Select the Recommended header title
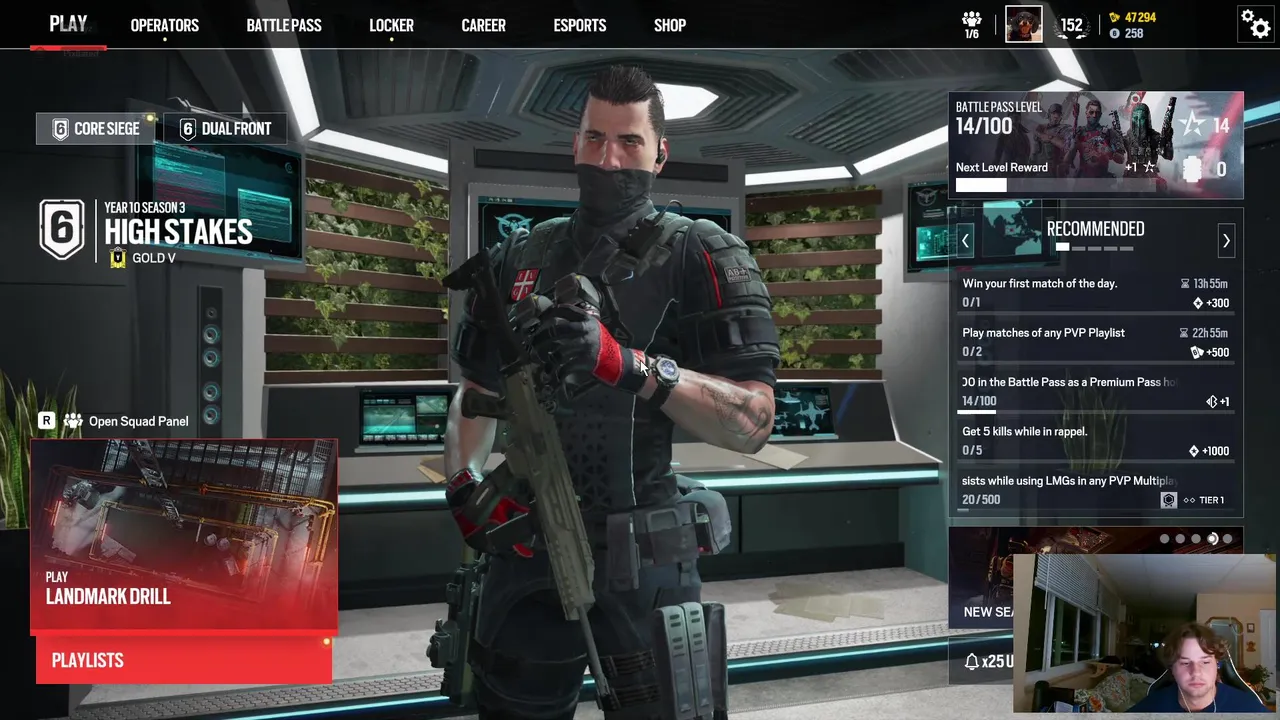The image size is (1280, 720). 1095,229
